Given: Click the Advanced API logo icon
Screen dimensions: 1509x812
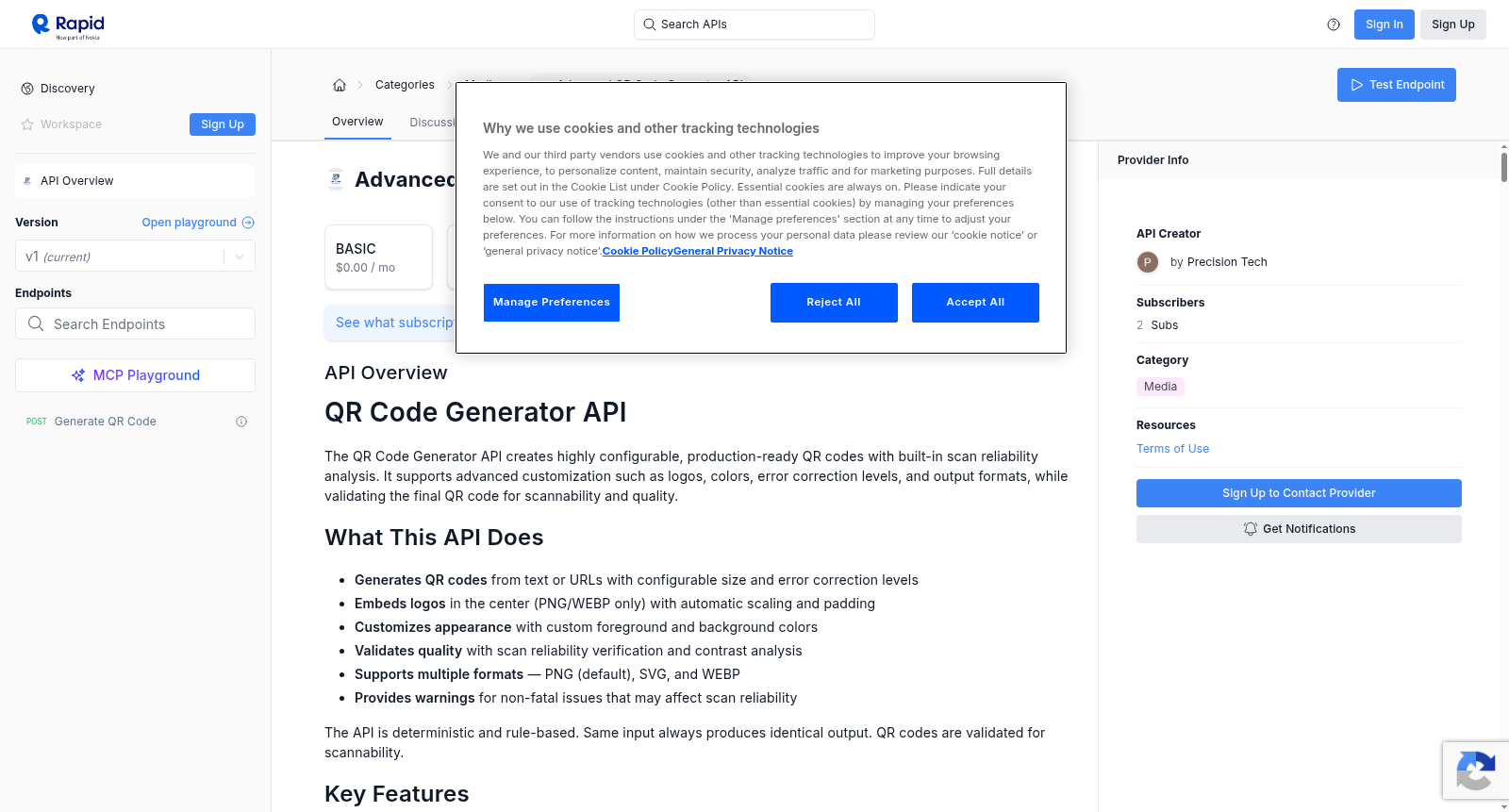Looking at the screenshot, I should click(x=336, y=179).
